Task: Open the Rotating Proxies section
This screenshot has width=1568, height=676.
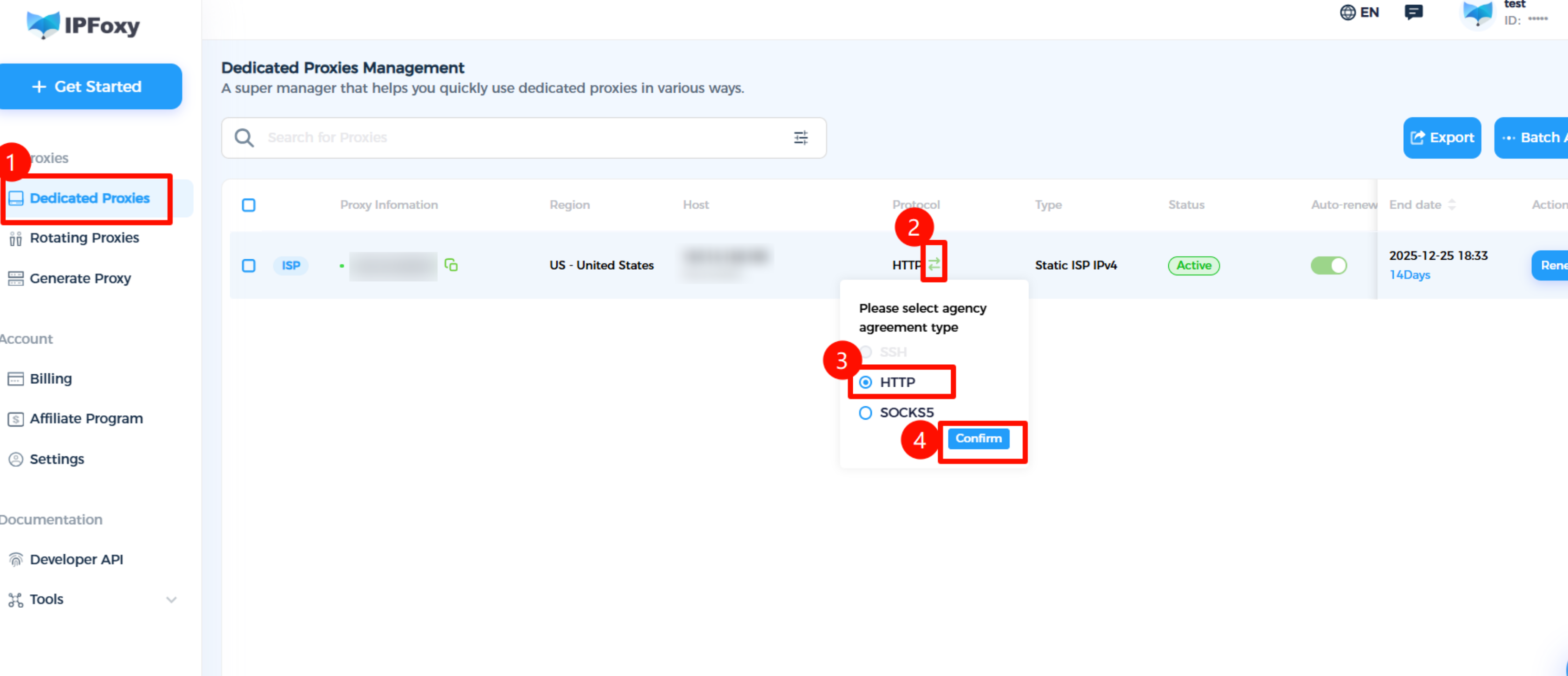Action: (x=85, y=238)
